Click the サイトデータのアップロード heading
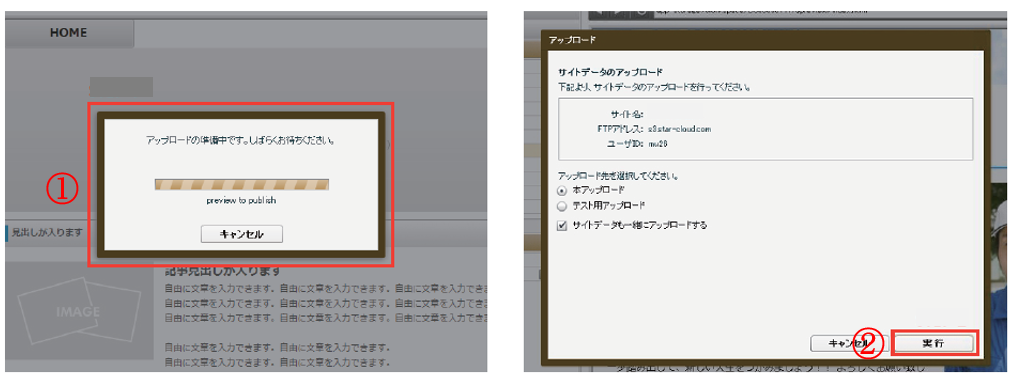Image resolution: width=1012 pixels, height=380 pixels. (611, 72)
